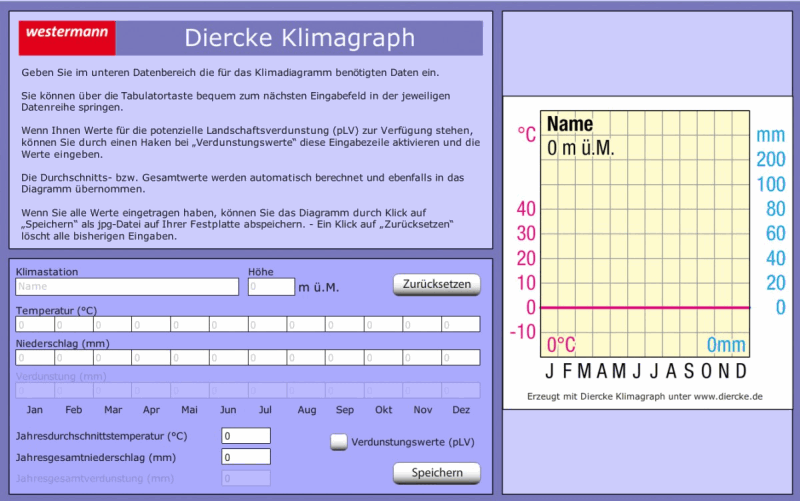Image resolution: width=800 pixels, height=501 pixels.
Task: Select the June Temperatur field
Action: [x=229, y=324]
